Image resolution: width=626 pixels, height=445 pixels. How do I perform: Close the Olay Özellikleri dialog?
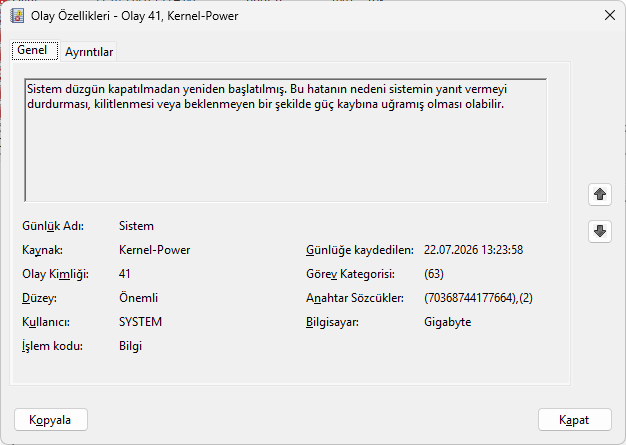click(x=610, y=16)
